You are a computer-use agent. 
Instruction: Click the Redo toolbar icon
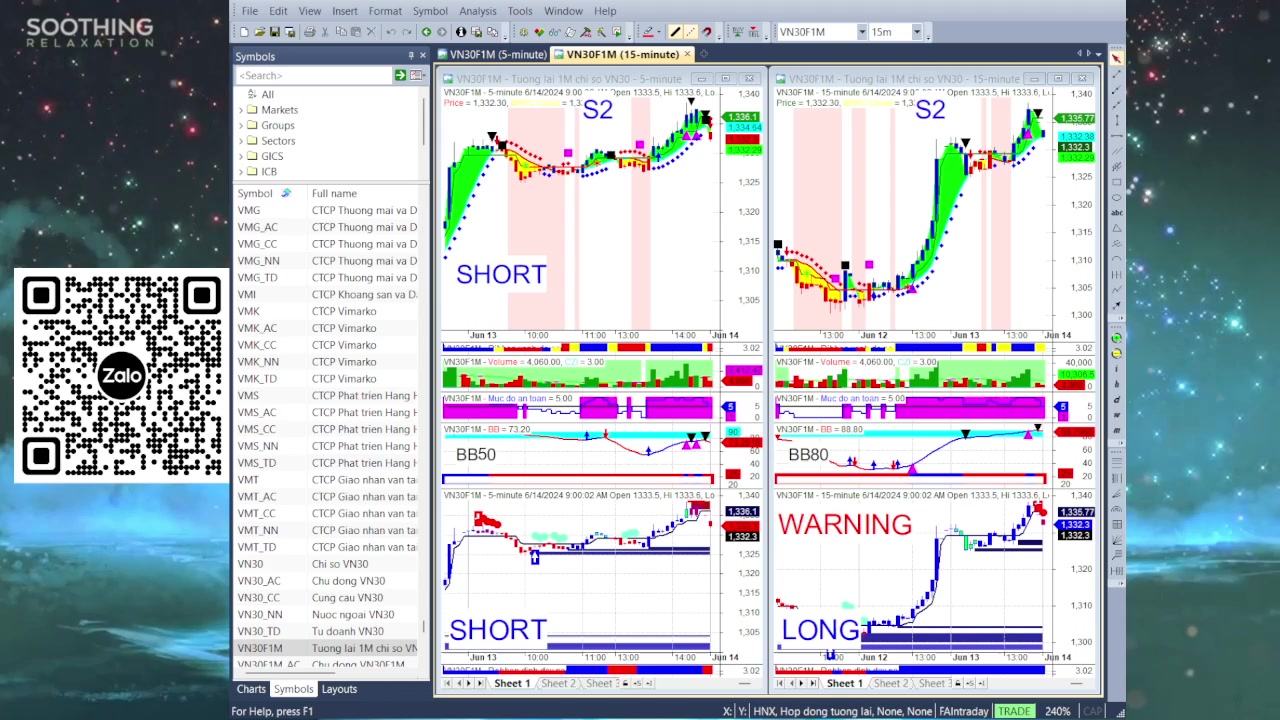pyautogui.click(x=406, y=32)
